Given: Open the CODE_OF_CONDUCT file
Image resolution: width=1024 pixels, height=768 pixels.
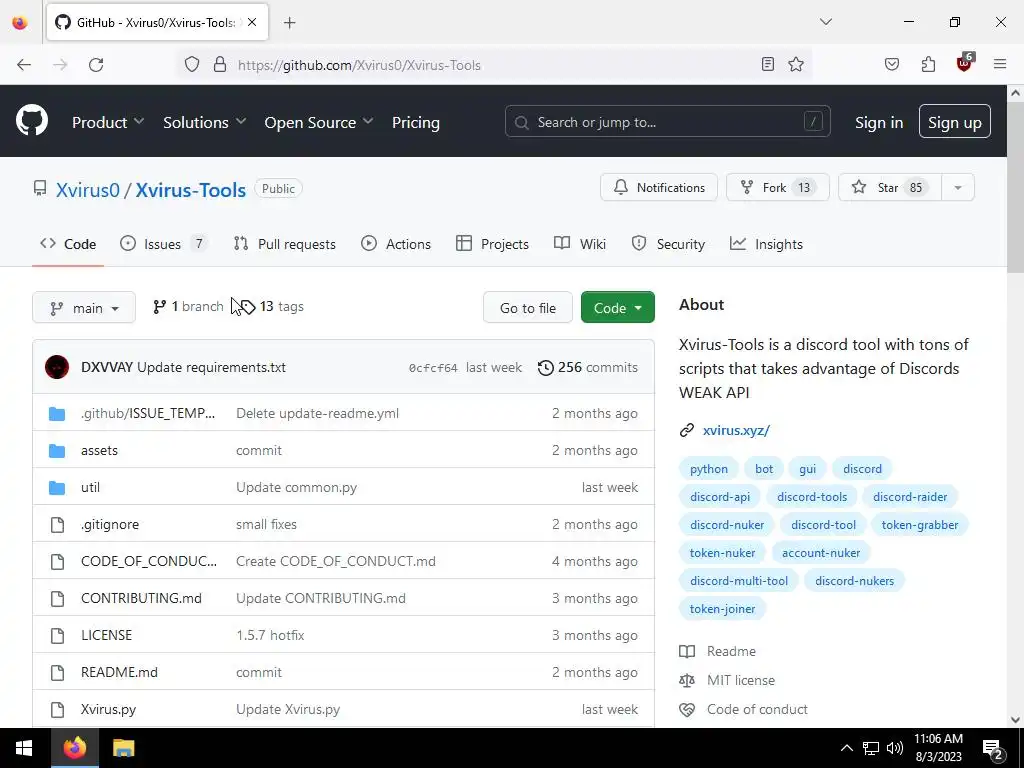Looking at the screenshot, I should [149, 561].
